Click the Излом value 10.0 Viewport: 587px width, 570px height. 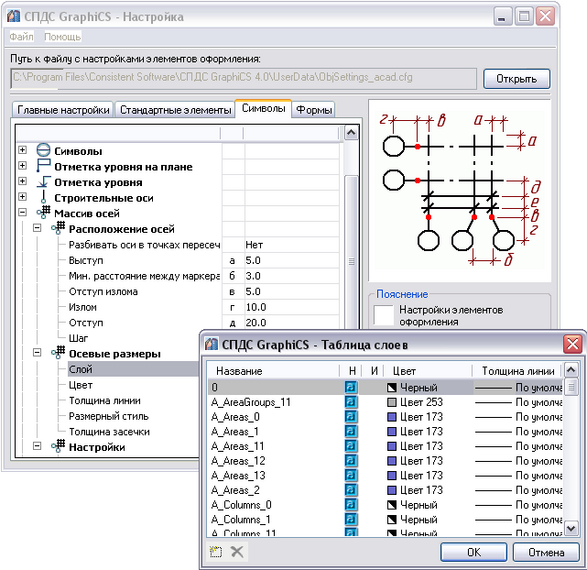click(x=256, y=307)
